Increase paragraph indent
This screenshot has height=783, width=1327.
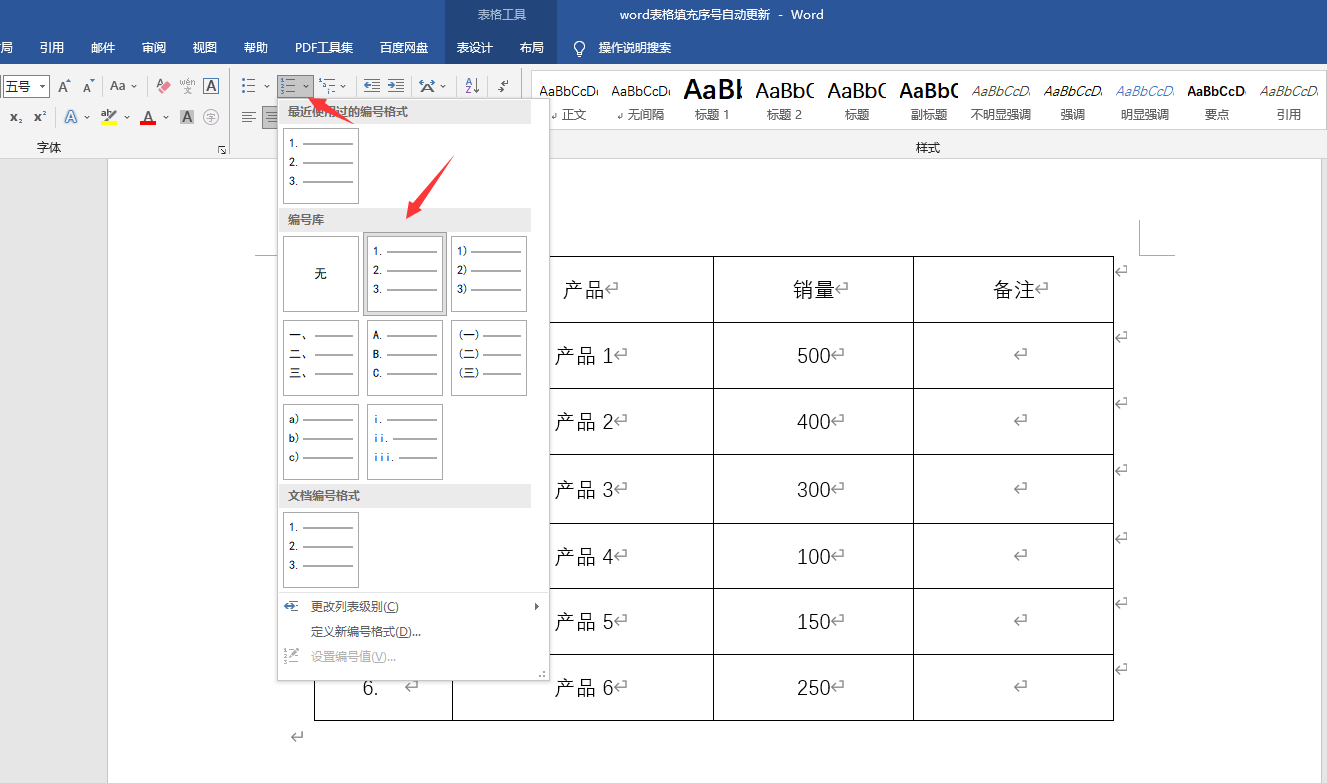[396, 86]
